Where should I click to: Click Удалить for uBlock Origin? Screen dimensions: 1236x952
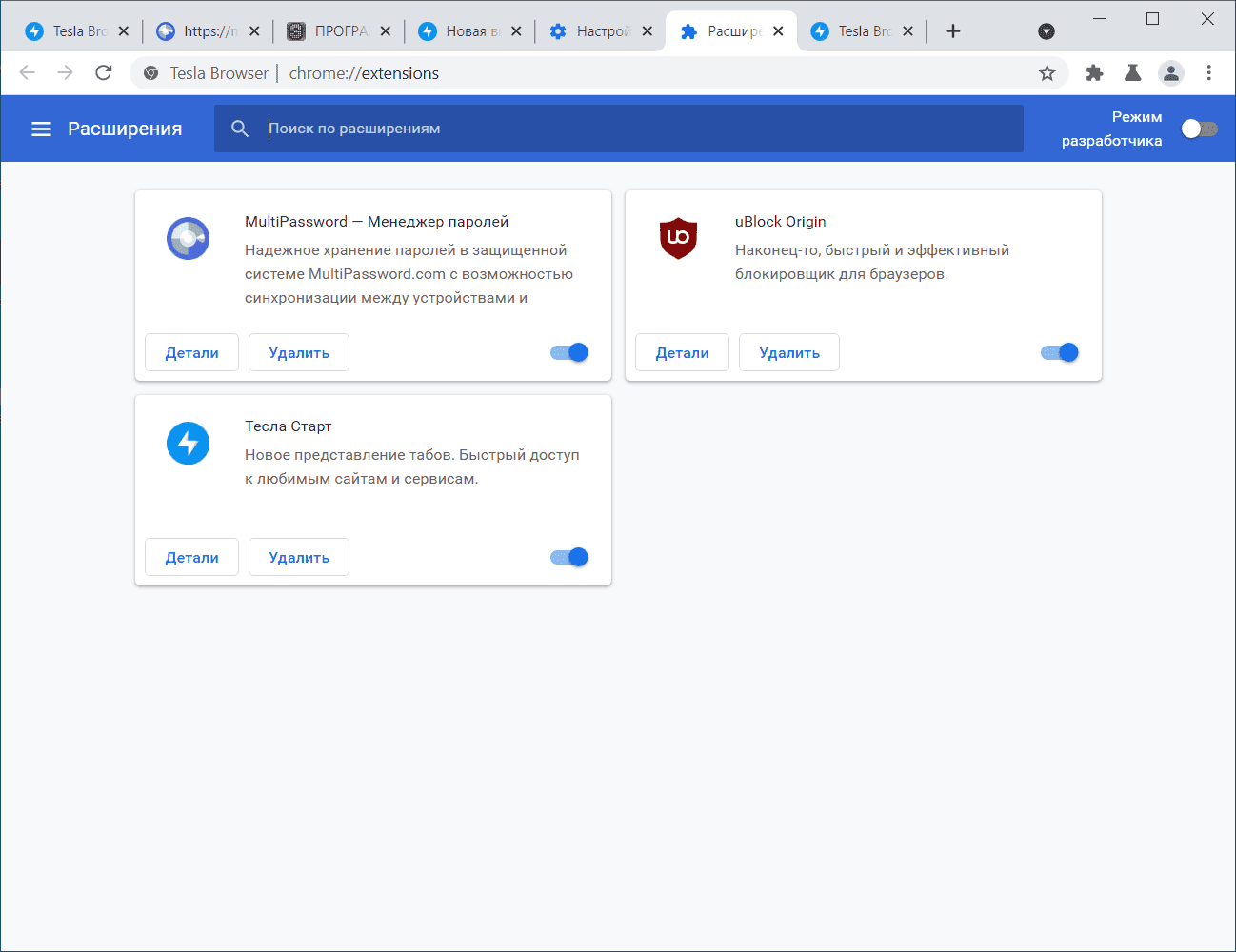pyautogui.click(x=789, y=352)
